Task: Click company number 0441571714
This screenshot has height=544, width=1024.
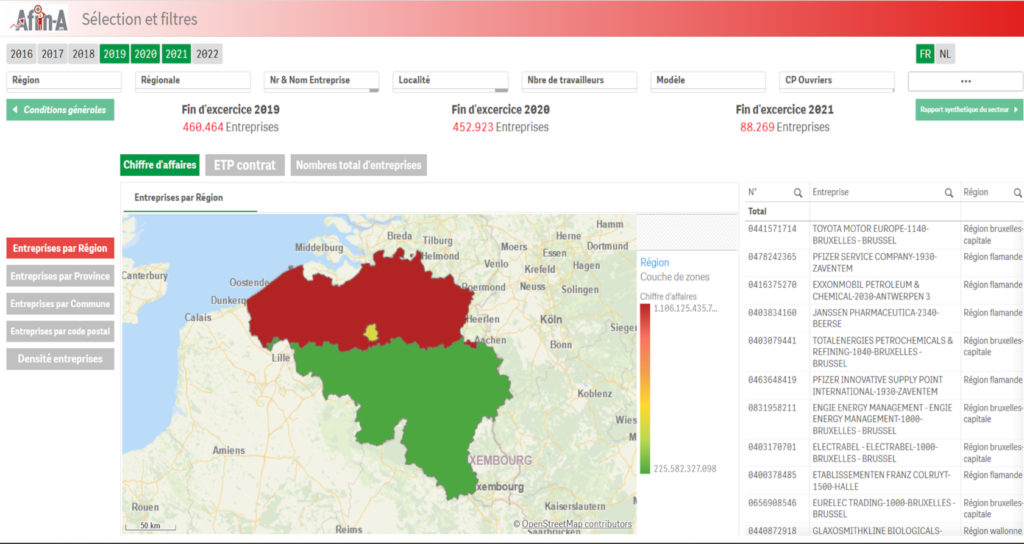Action: point(773,229)
